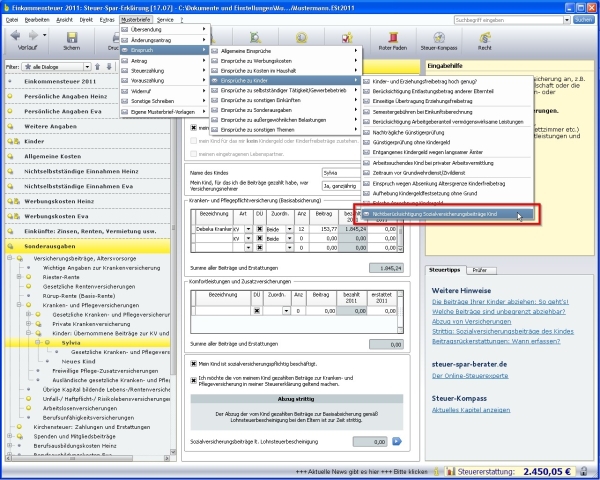Click the Name des Kindes field
The image size is (600, 480).
[x=341, y=173]
